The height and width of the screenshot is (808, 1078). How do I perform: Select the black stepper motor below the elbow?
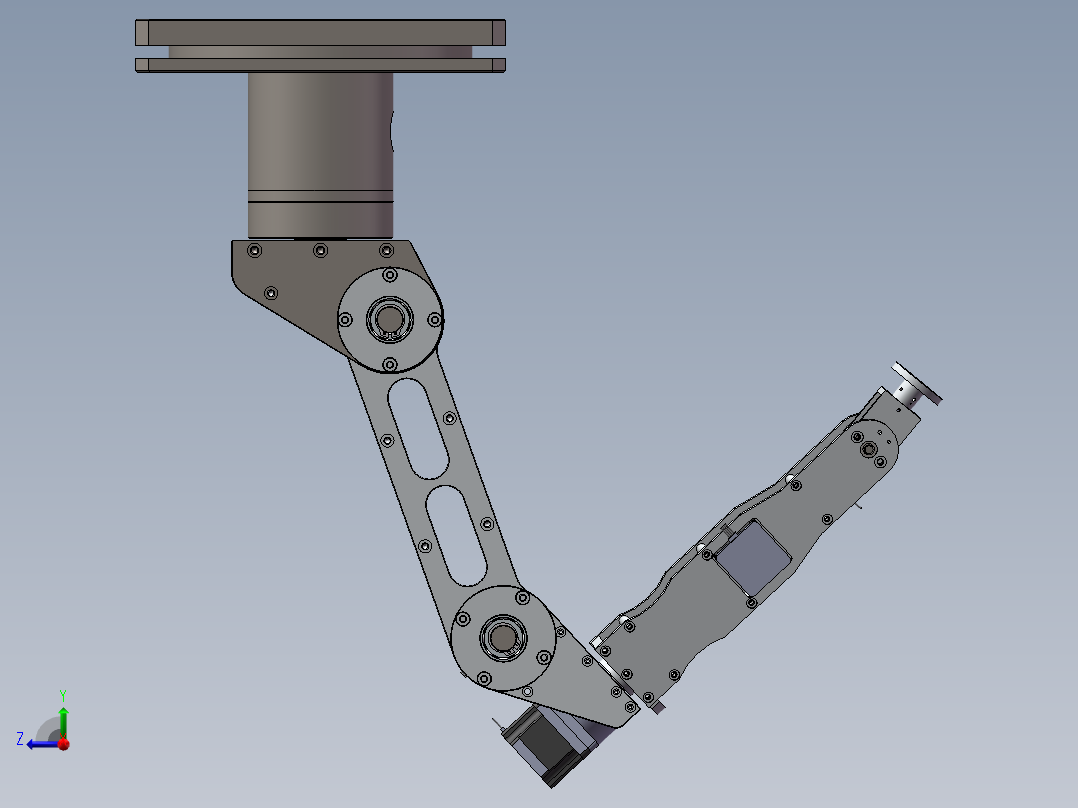547,745
